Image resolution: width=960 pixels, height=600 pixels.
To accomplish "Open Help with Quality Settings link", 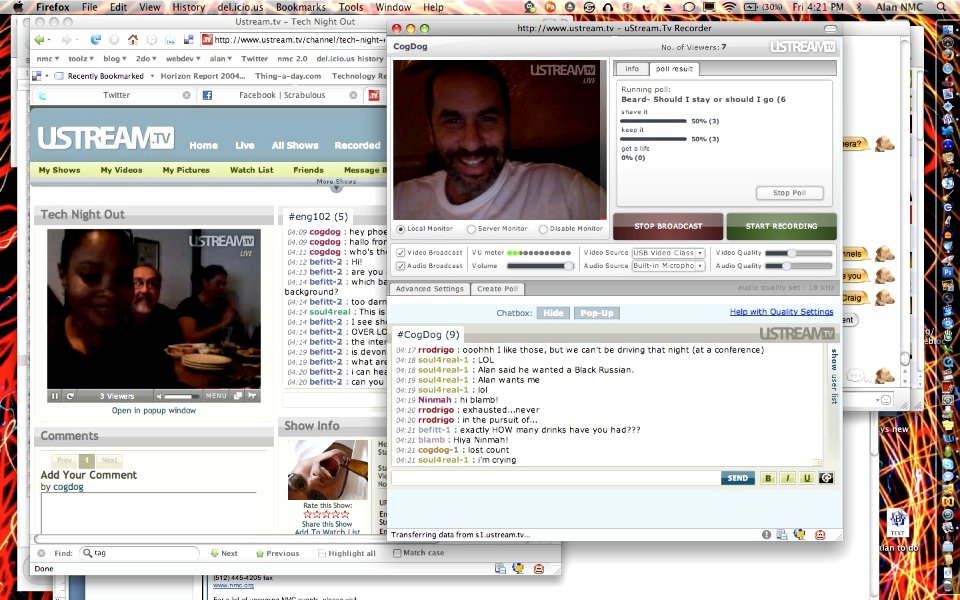I will coord(781,312).
